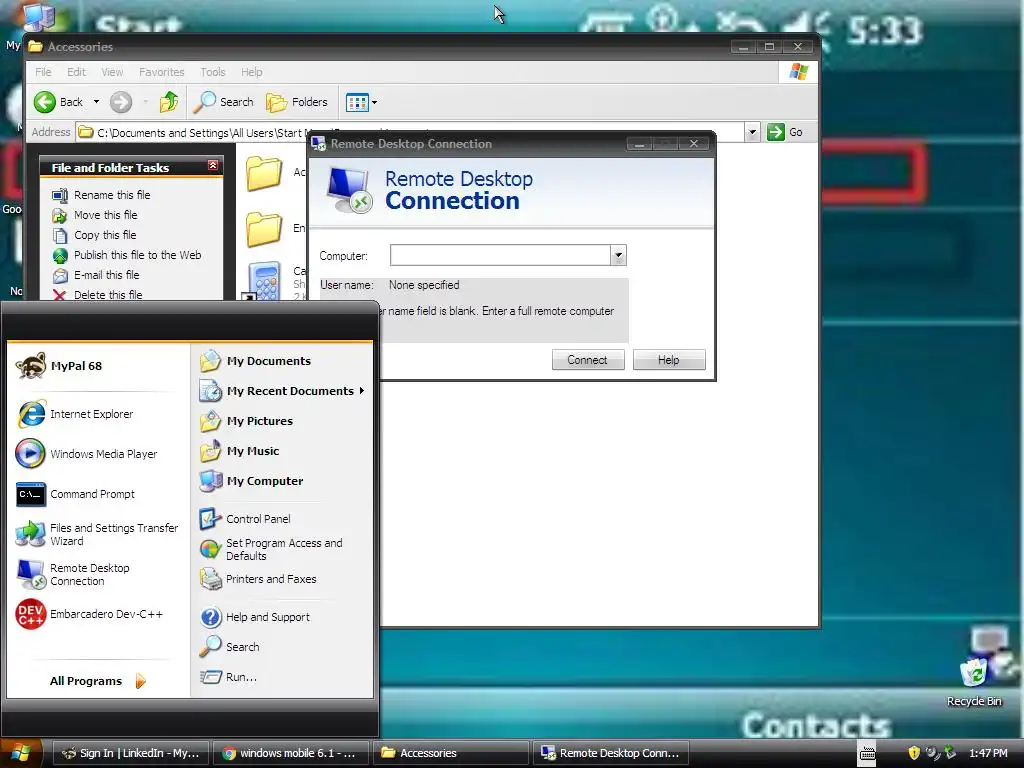Open the Tools menu in Accessories
1024x768 pixels.
[212, 72]
